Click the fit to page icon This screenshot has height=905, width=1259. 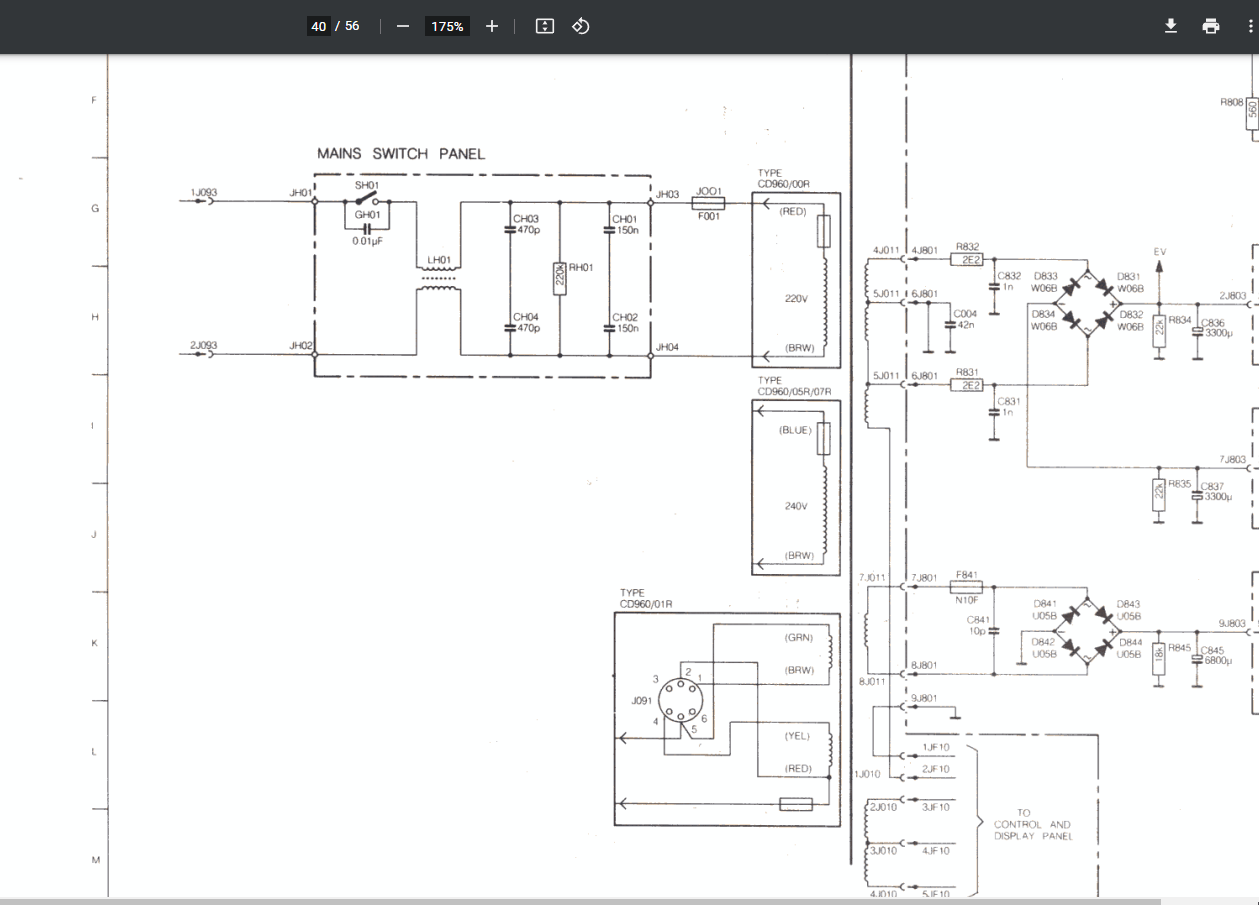pyautogui.click(x=545, y=26)
